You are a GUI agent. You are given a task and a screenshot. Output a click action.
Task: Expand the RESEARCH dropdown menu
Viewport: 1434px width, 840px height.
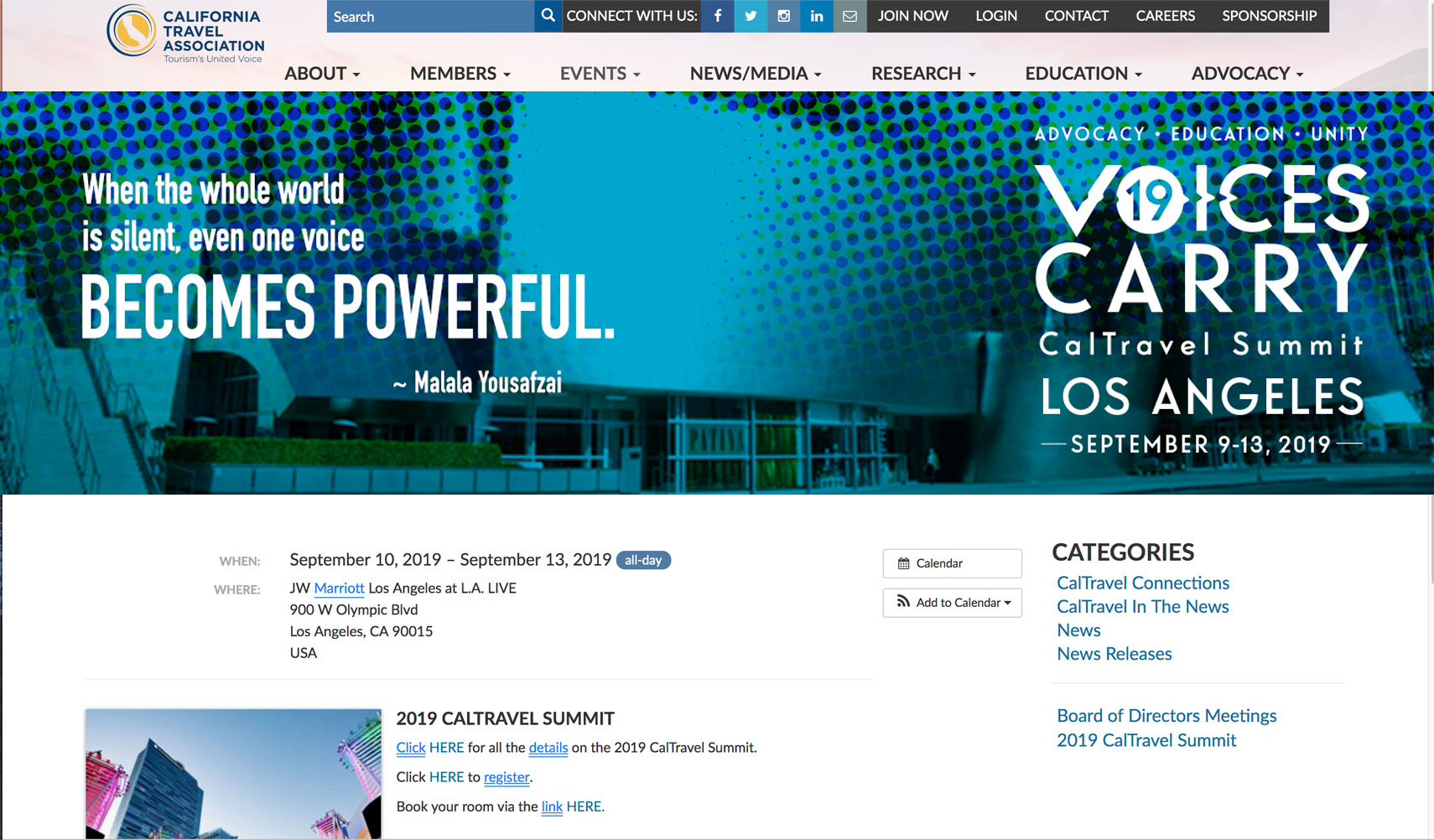(x=923, y=74)
